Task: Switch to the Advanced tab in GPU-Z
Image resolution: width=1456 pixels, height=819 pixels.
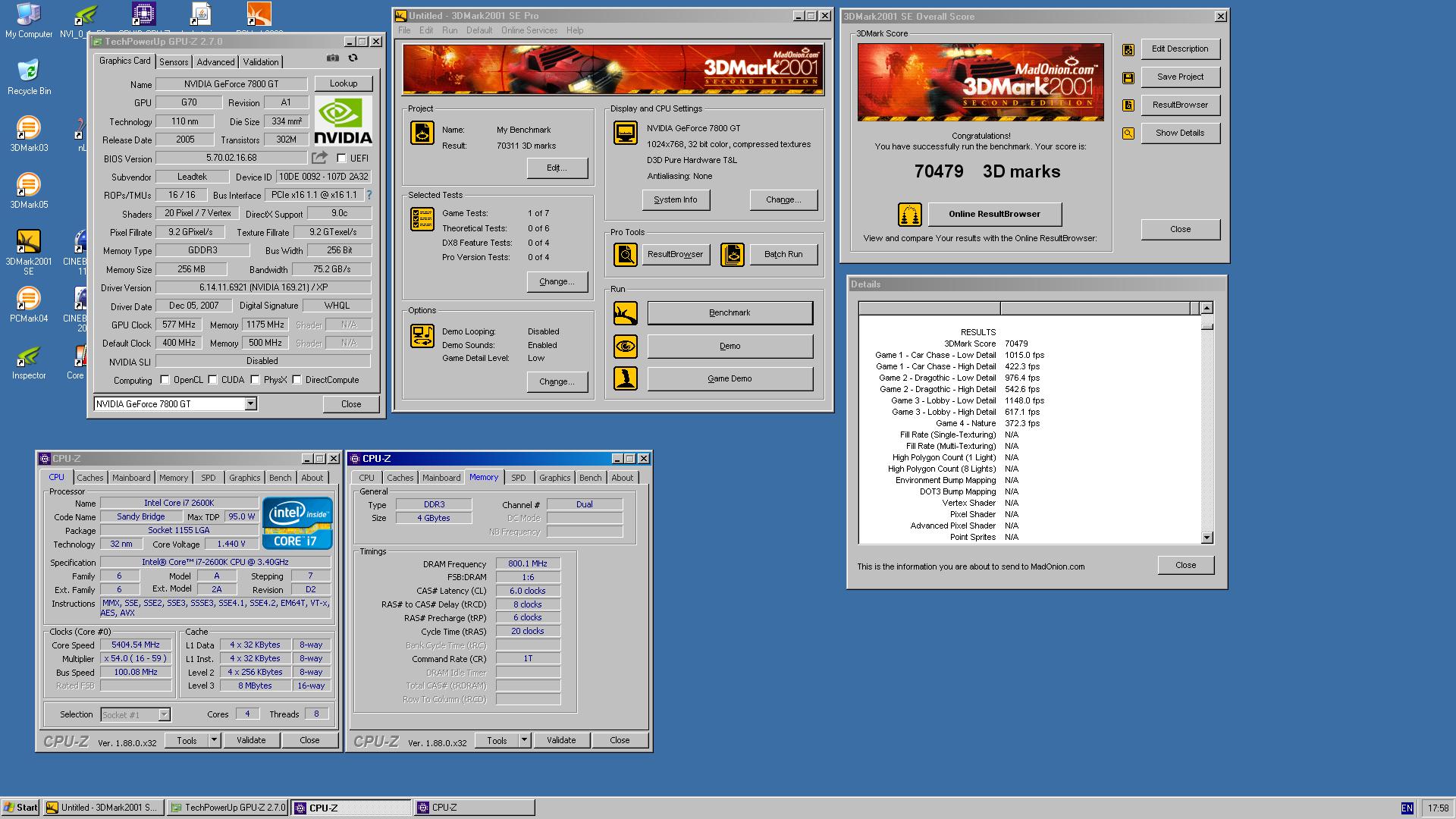Action: [x=215, y=62]
